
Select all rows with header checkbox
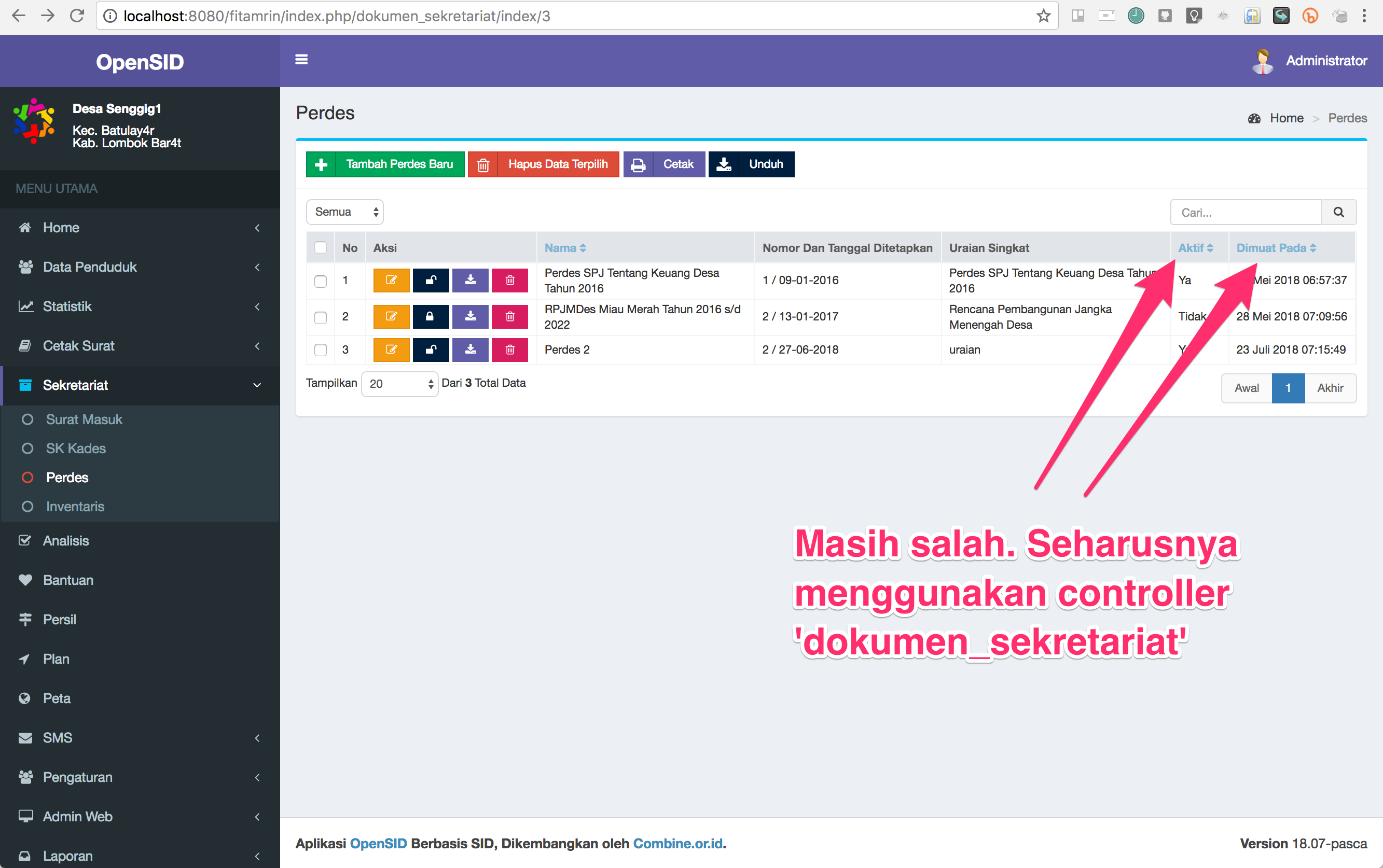(320, 247)
